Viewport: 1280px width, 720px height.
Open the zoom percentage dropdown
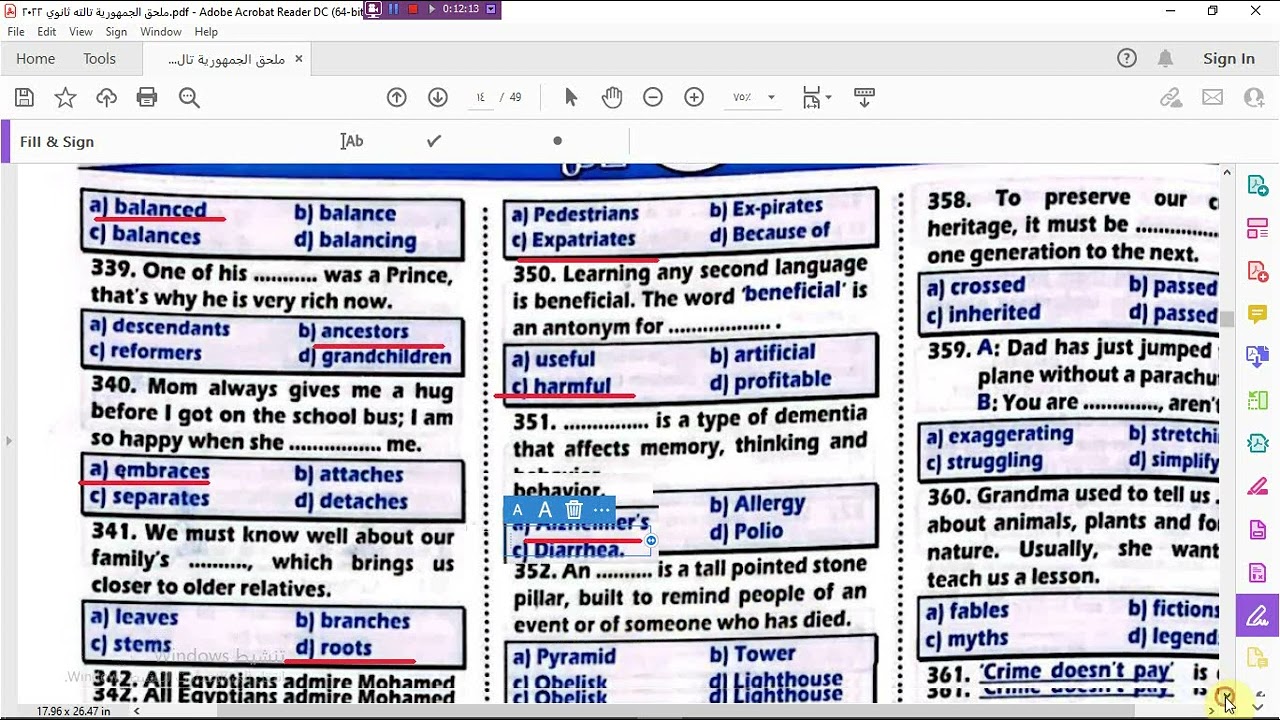tap(771, 97)
